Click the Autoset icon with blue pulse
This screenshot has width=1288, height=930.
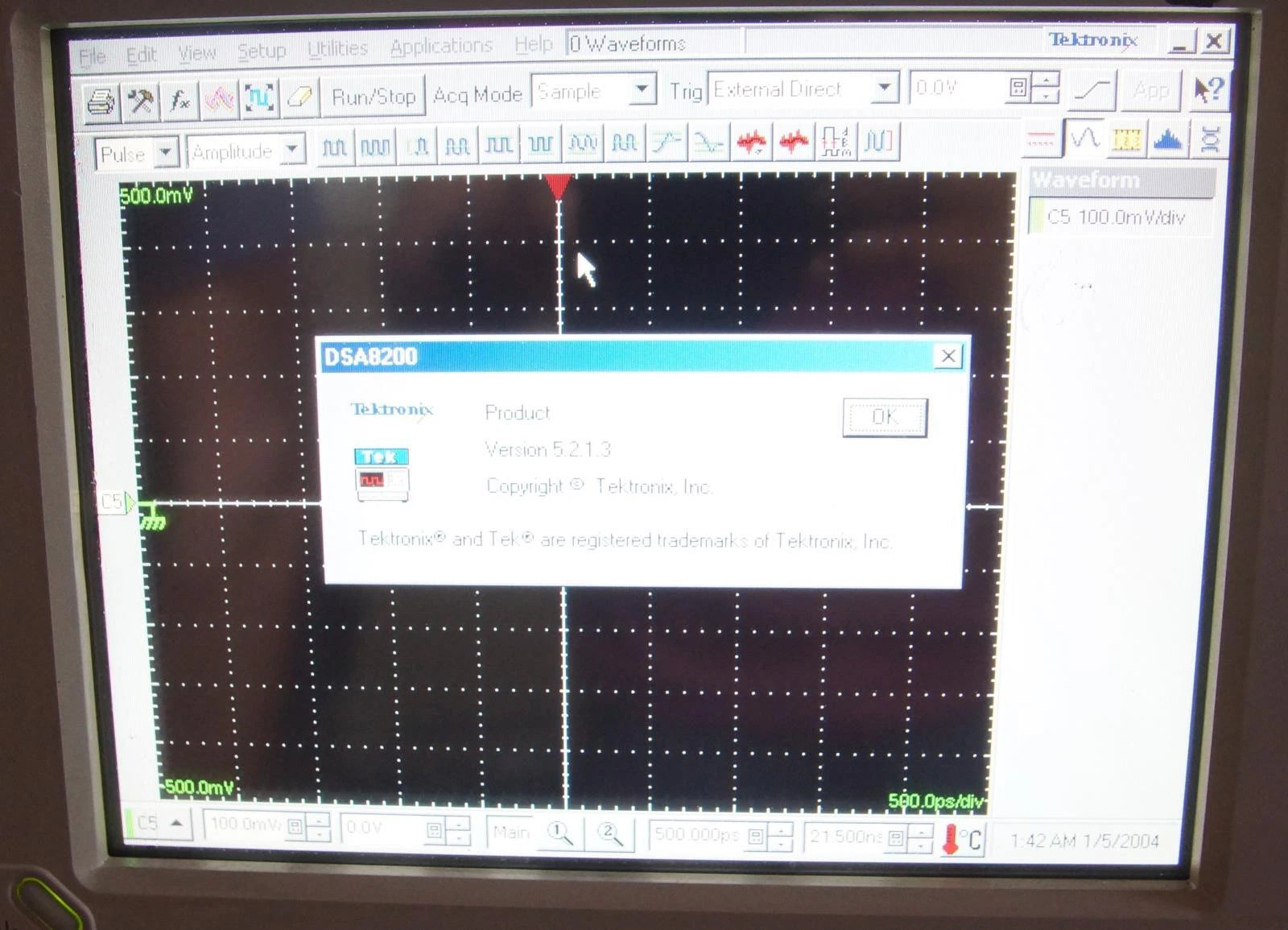(259, 98)
